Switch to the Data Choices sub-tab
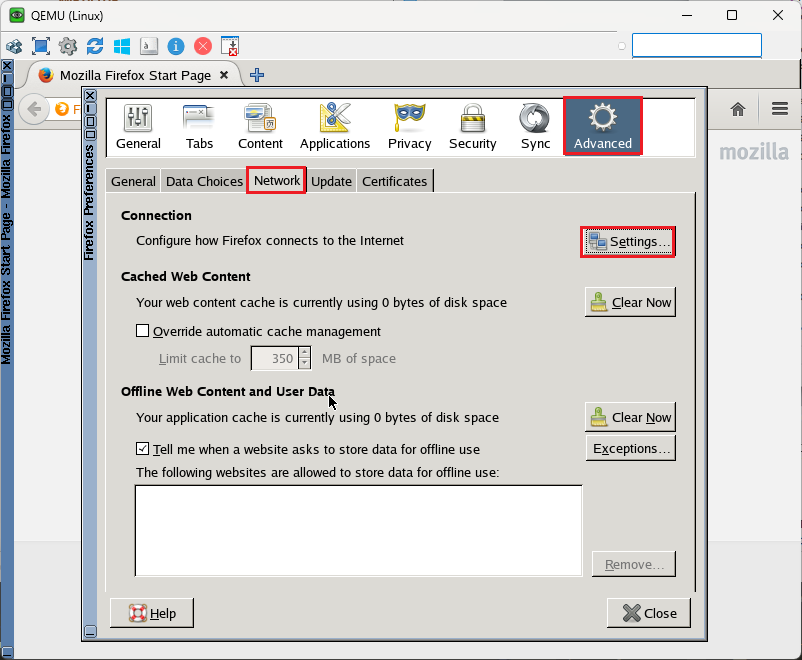This screenshot has height=660, width=802. coord(204,181)
